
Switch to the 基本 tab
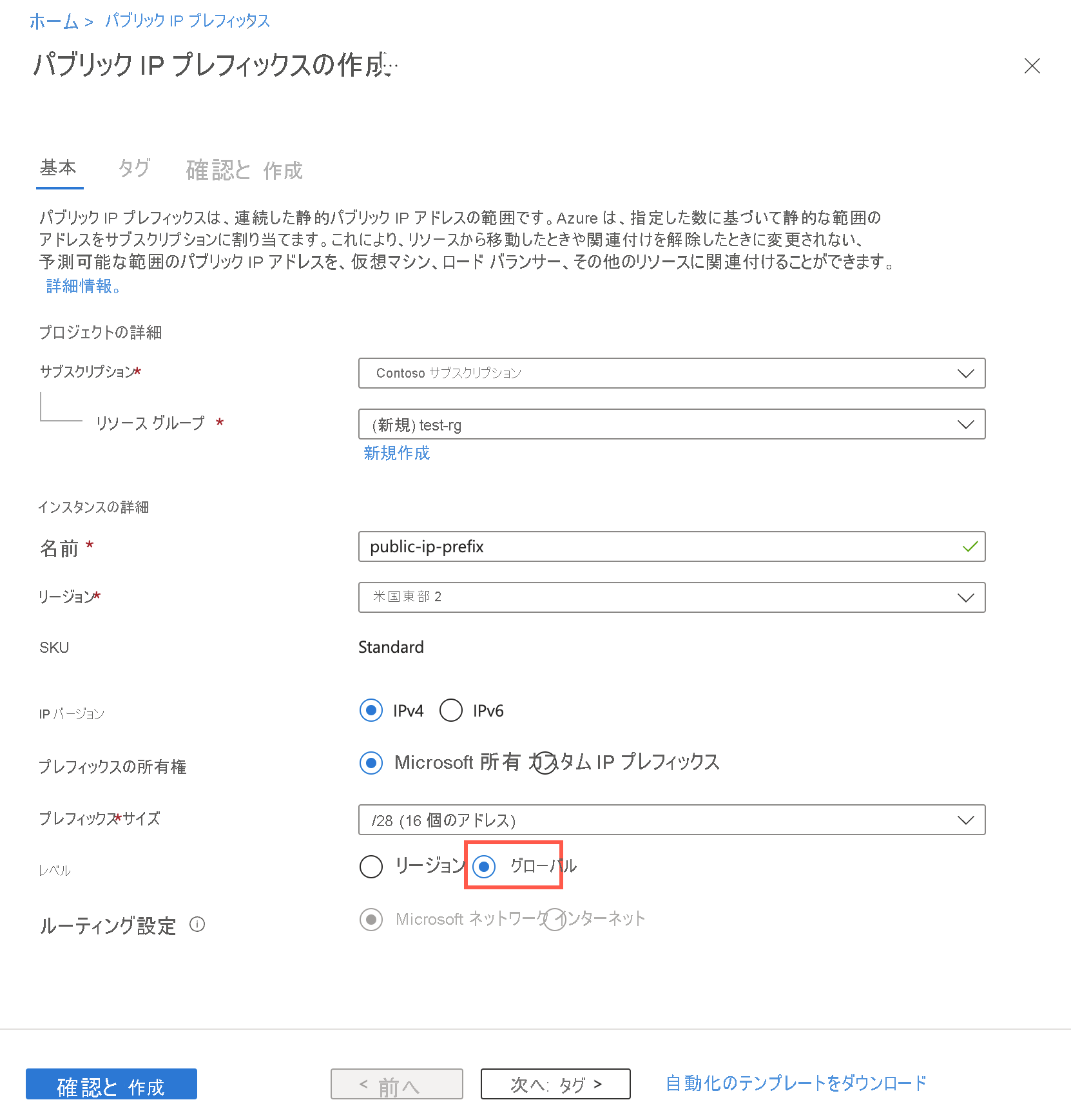pos(59,168)
